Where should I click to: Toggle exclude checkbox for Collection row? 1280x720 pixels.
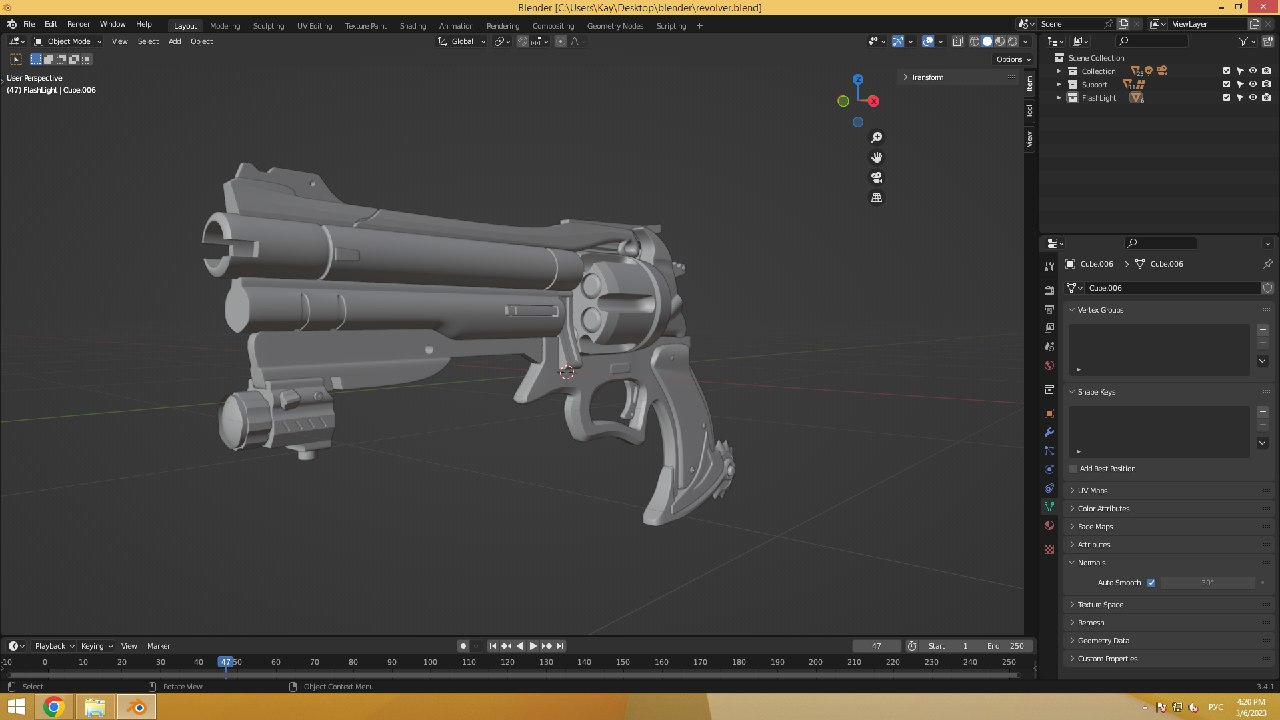tap(1227, 71)
